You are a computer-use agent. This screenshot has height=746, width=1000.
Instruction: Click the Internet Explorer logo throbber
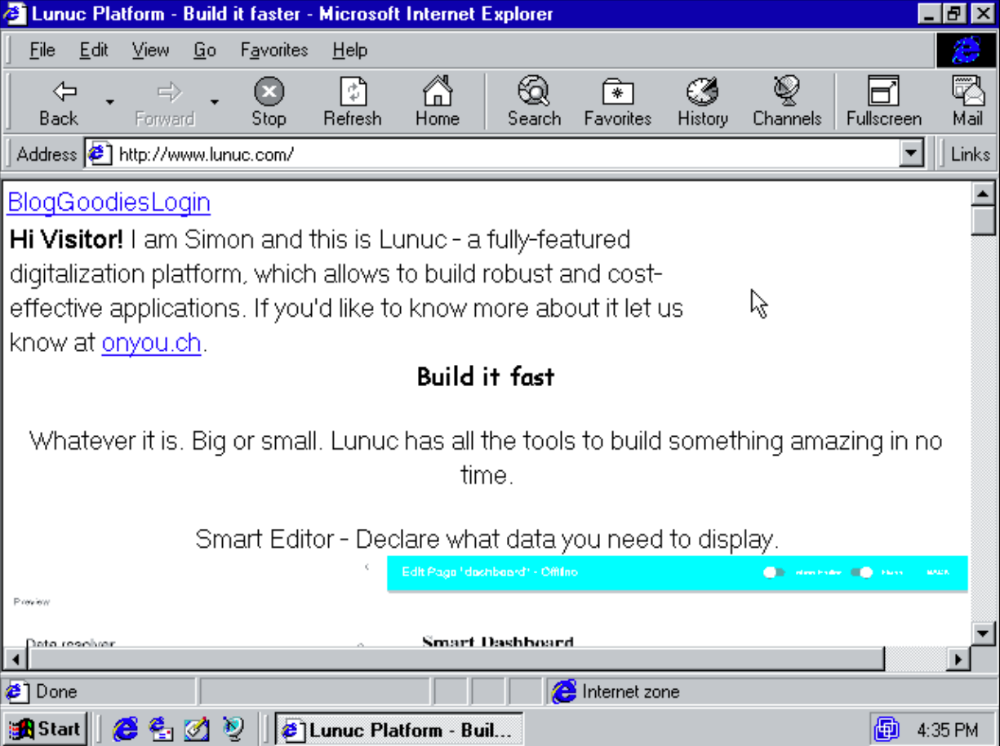(966, 50)
